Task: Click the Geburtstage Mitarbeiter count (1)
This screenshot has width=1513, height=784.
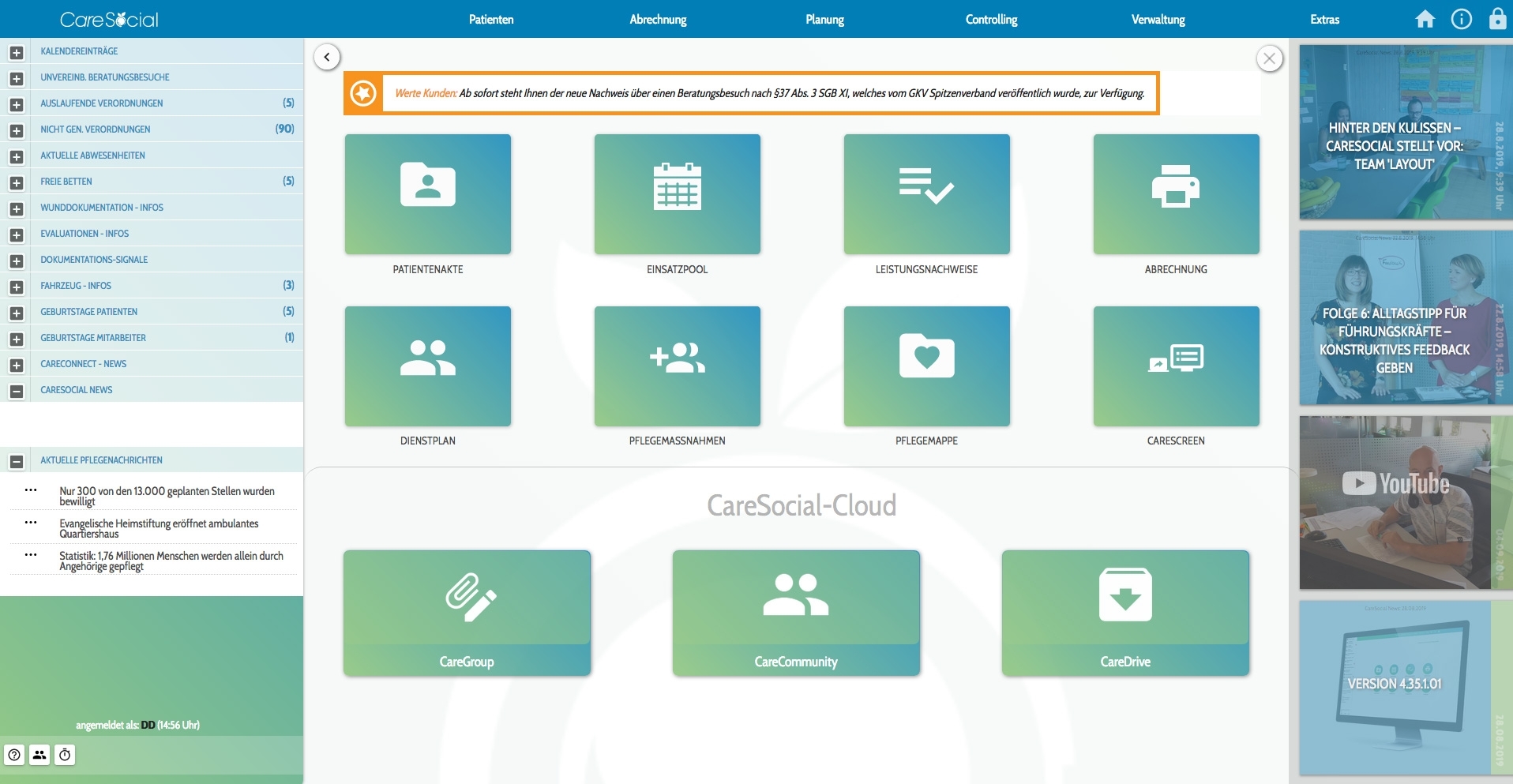Action: 289,337
